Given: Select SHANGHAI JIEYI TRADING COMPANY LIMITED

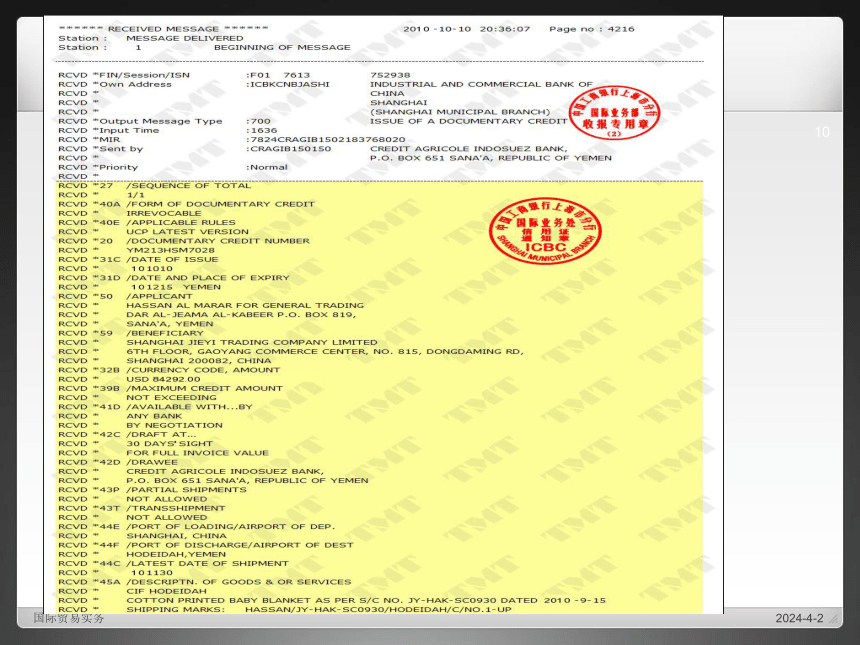Looking at the screenshot, I should [x=252, y=342].
